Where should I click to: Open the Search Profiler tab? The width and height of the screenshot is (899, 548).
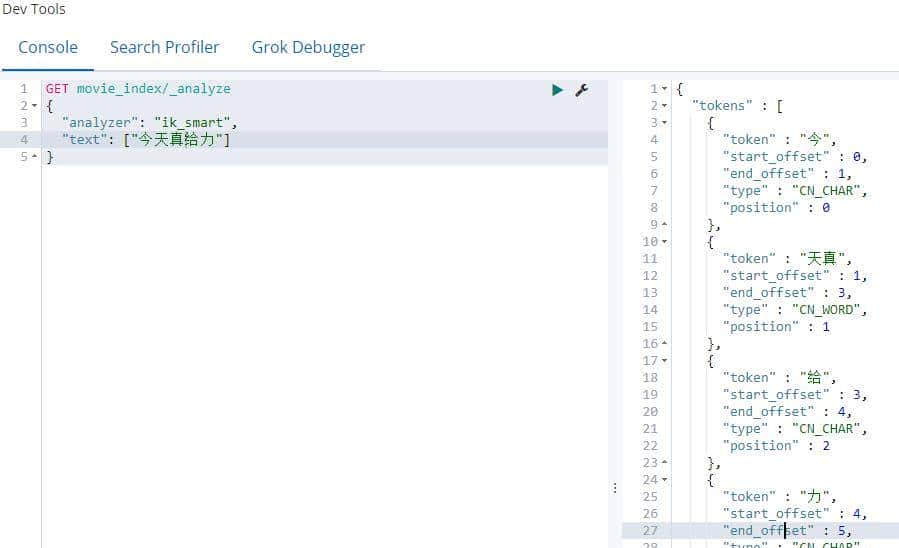(165, 47)
